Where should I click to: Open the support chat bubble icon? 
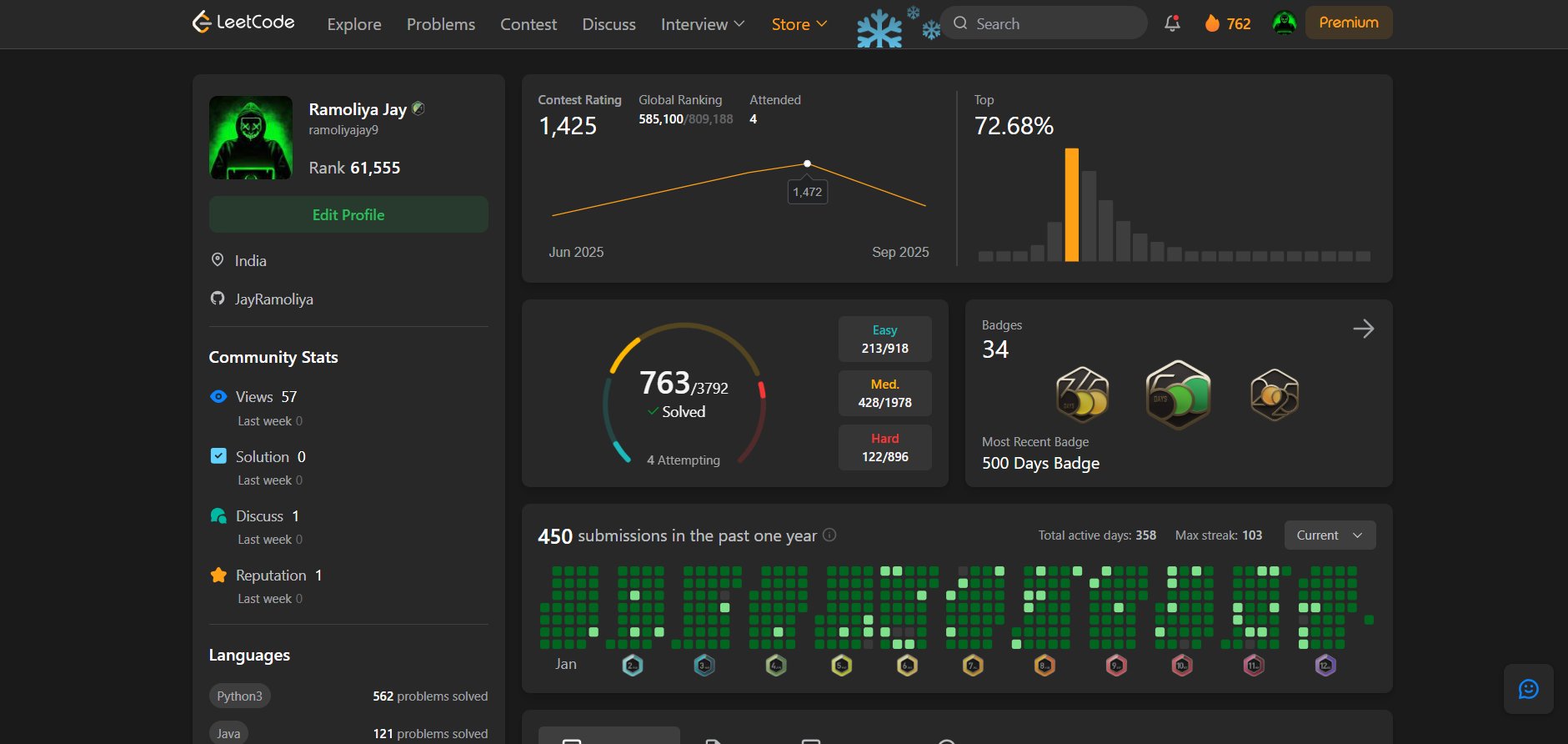point(1528,689)
